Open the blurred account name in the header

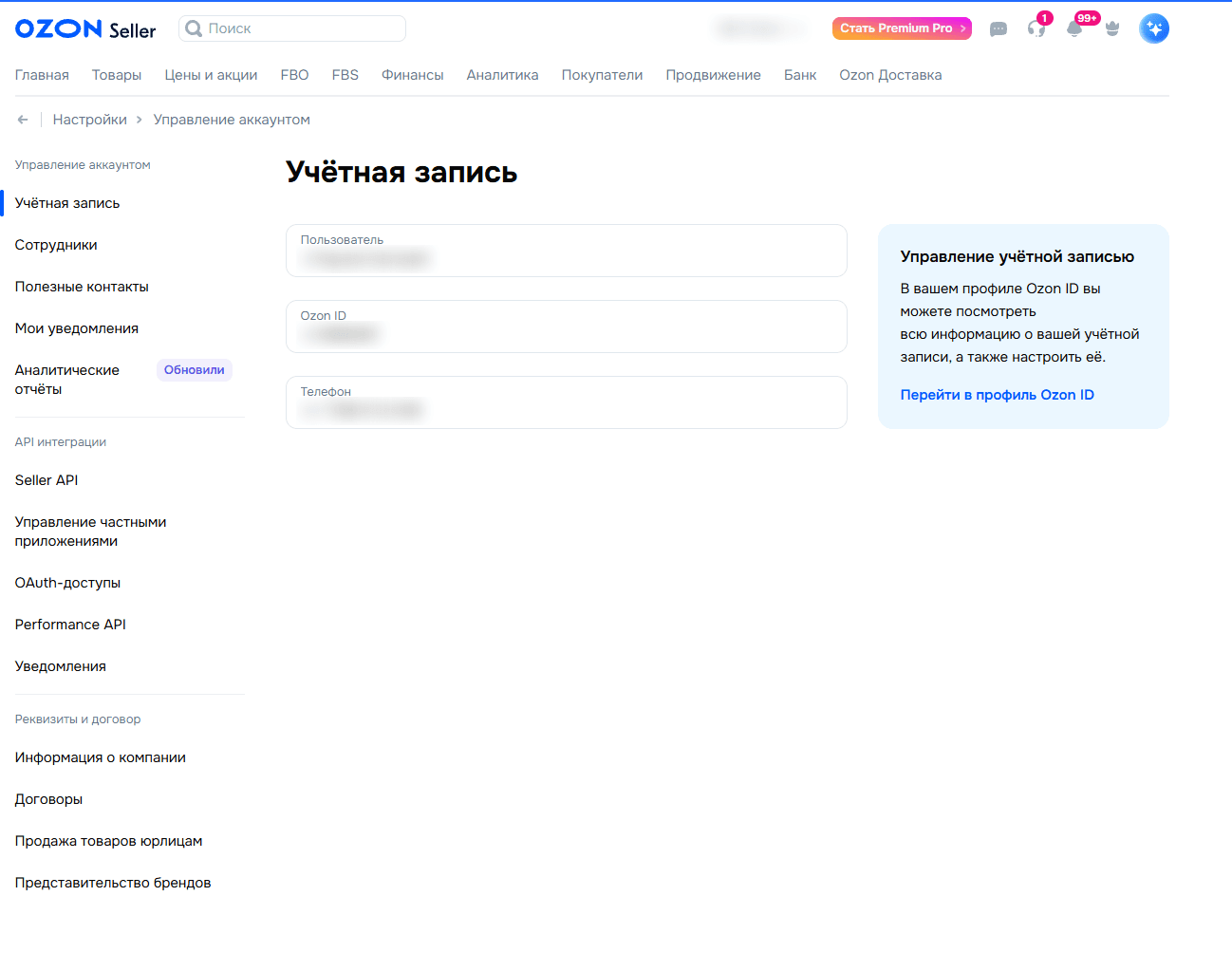(x=761, y=28)
